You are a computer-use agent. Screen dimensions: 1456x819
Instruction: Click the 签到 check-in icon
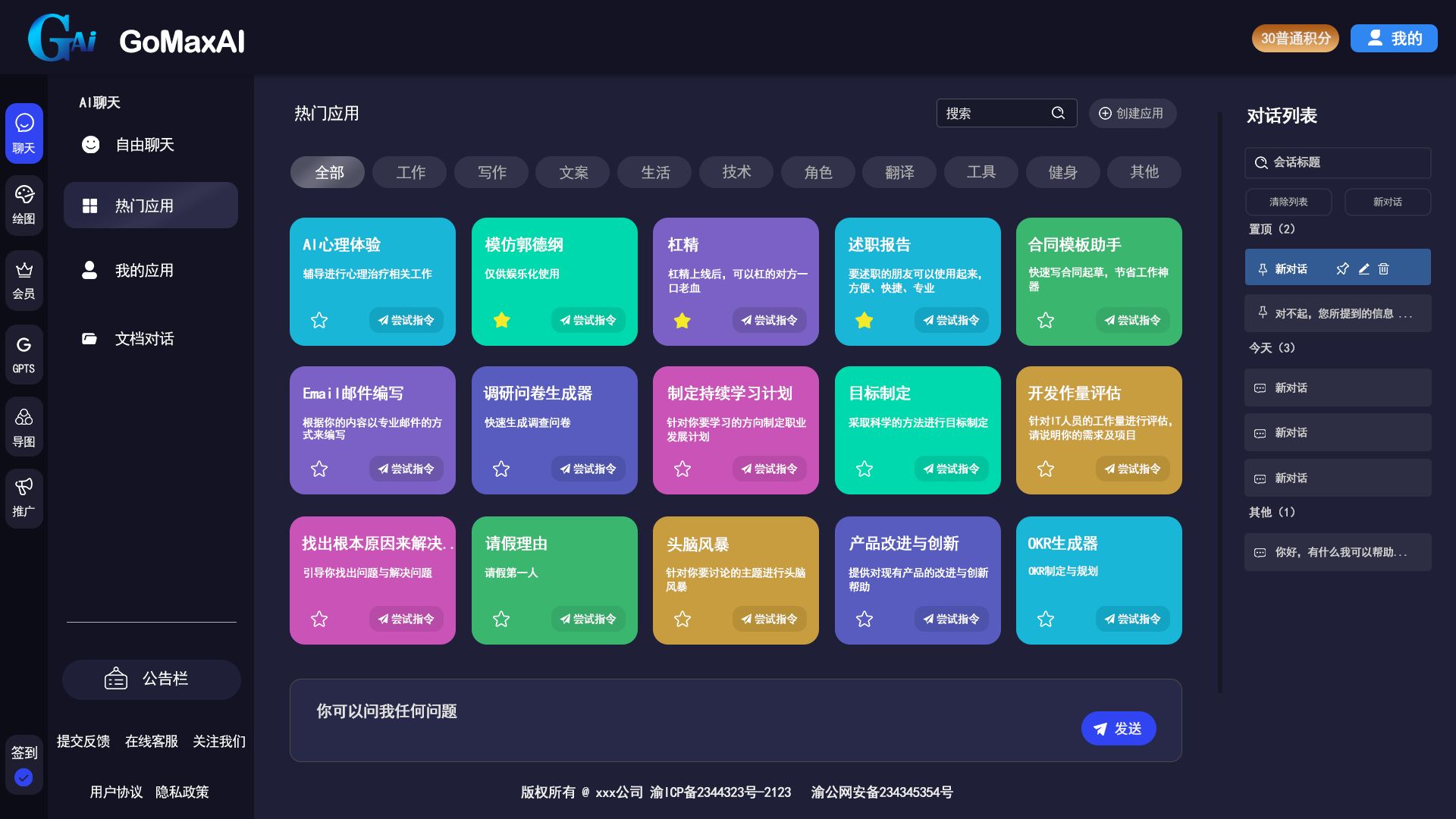pos(24,765)
